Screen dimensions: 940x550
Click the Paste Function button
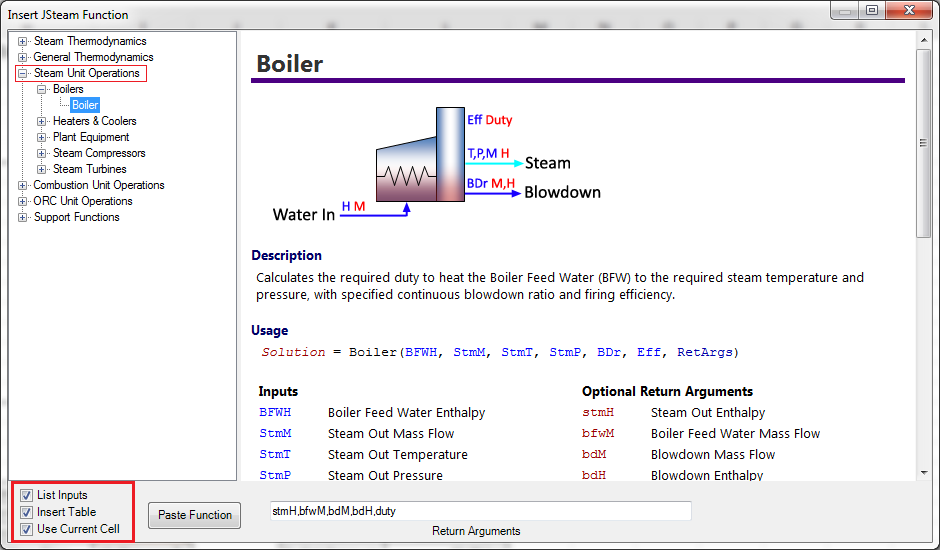click(x=195, y=515)
